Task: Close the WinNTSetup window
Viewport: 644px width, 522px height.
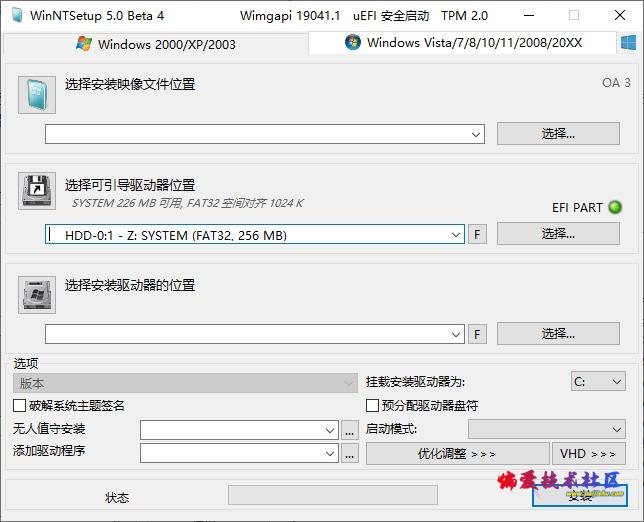Action: [620, 16]
